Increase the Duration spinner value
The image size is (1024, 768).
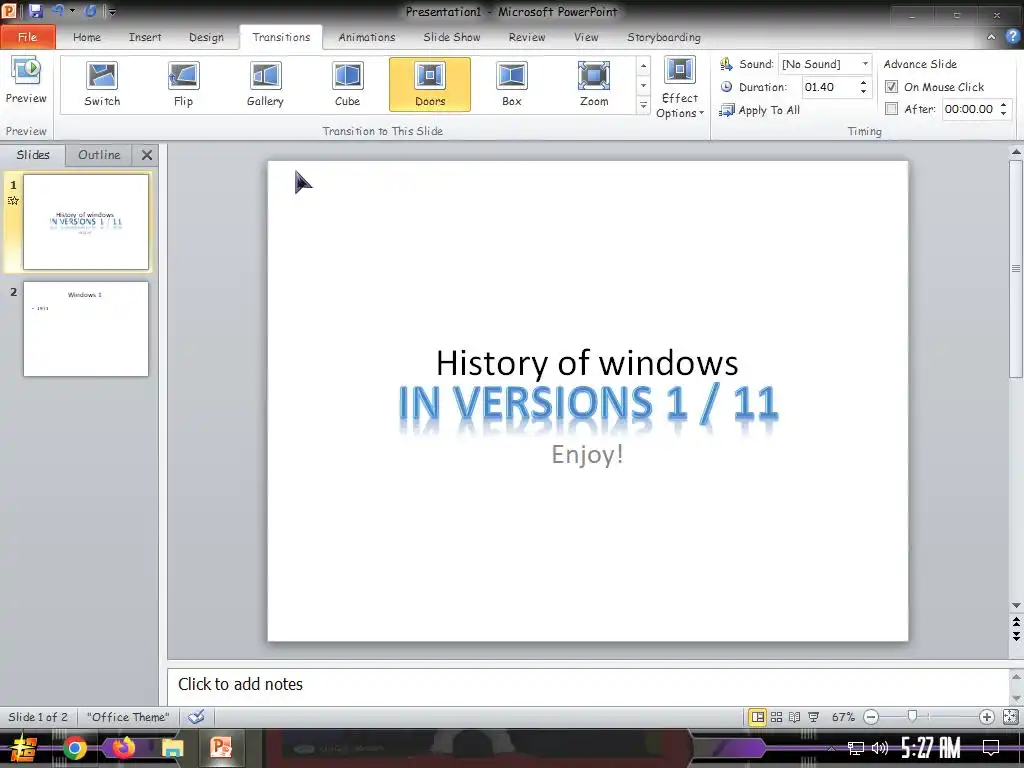pos(863,83)
